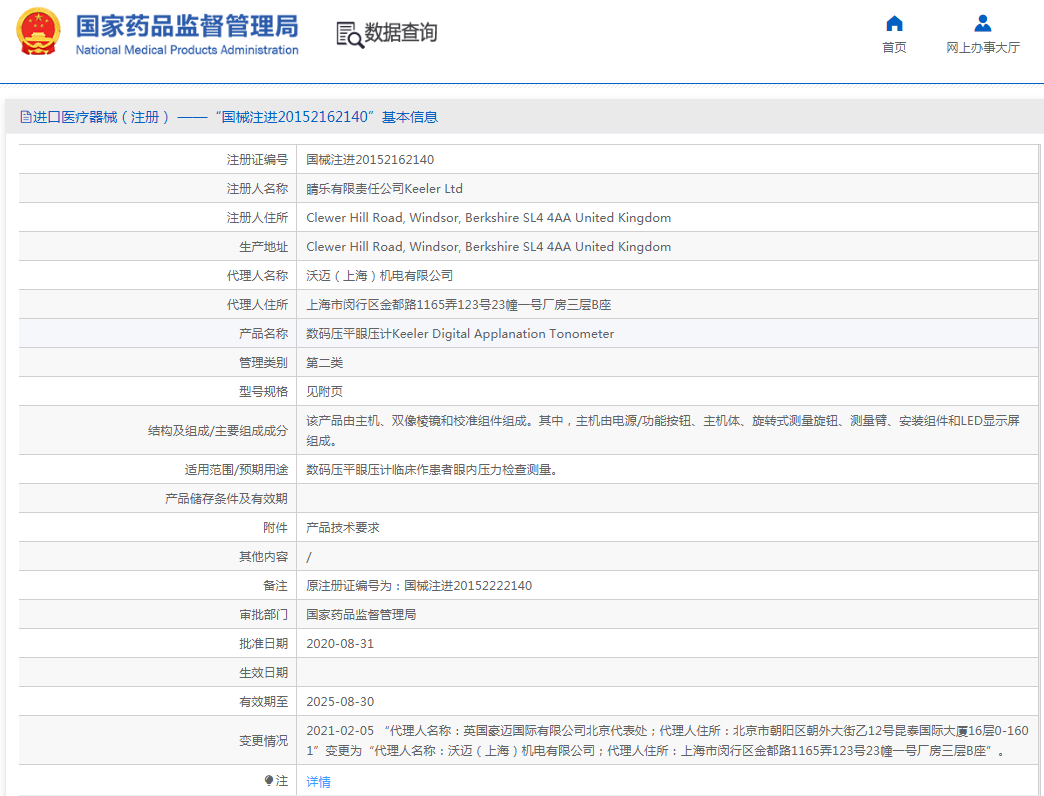Click the 国家药品监督管理局 title
Screen dimensions: 1044x796
click(187, 26)
